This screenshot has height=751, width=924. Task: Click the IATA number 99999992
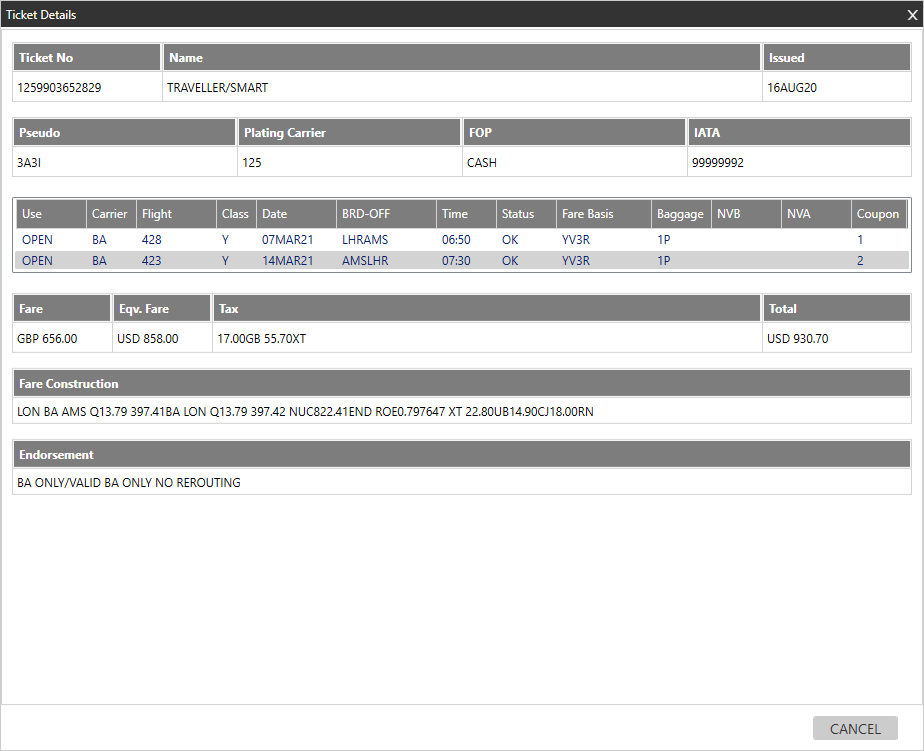(717, 163)
